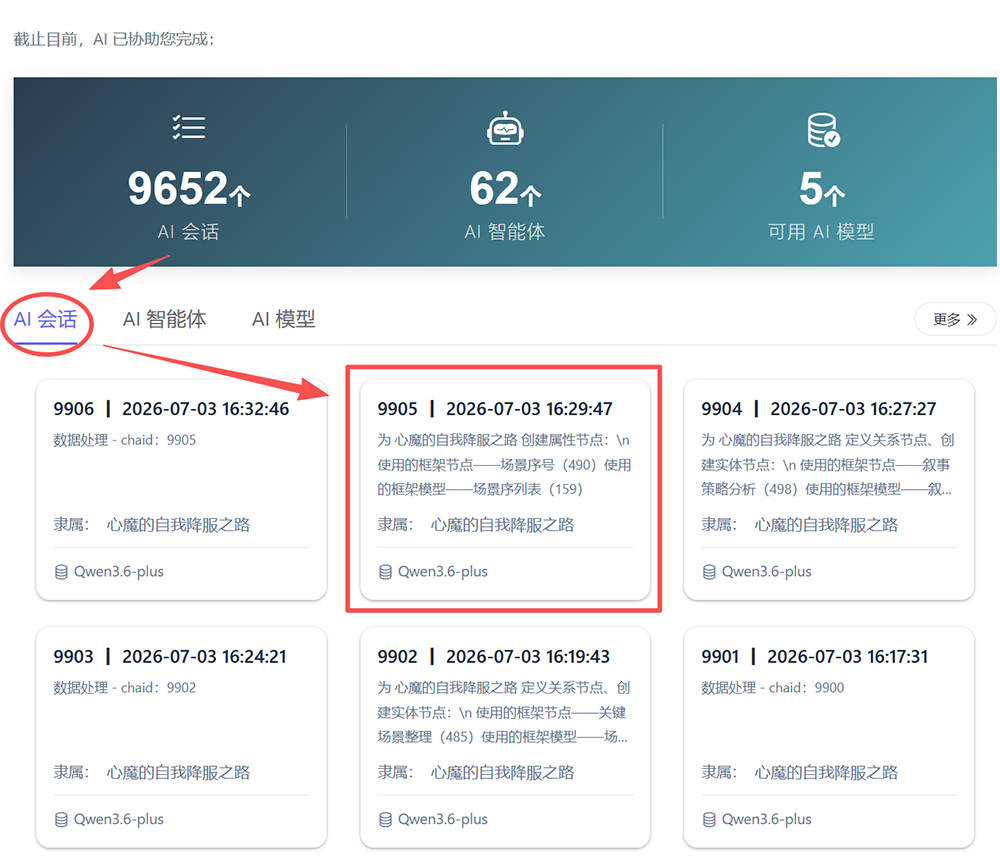
Task: Click text 数据处理 - chaid: 9905
Action: tap(124, 440)
